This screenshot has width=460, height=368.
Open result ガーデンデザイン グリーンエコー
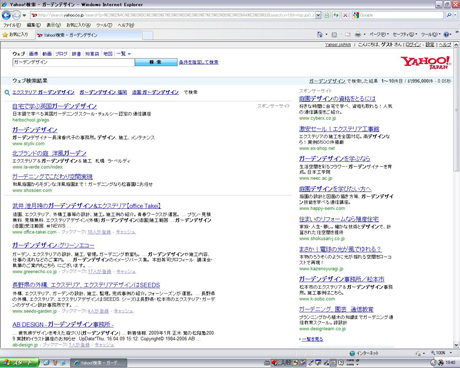click(53, 246)
